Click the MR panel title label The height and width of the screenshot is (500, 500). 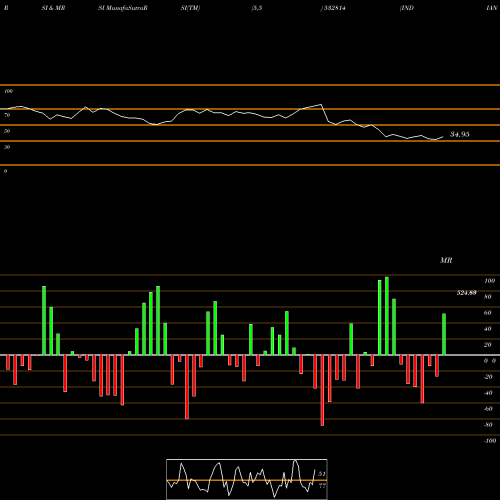click(x=446, y=260)
